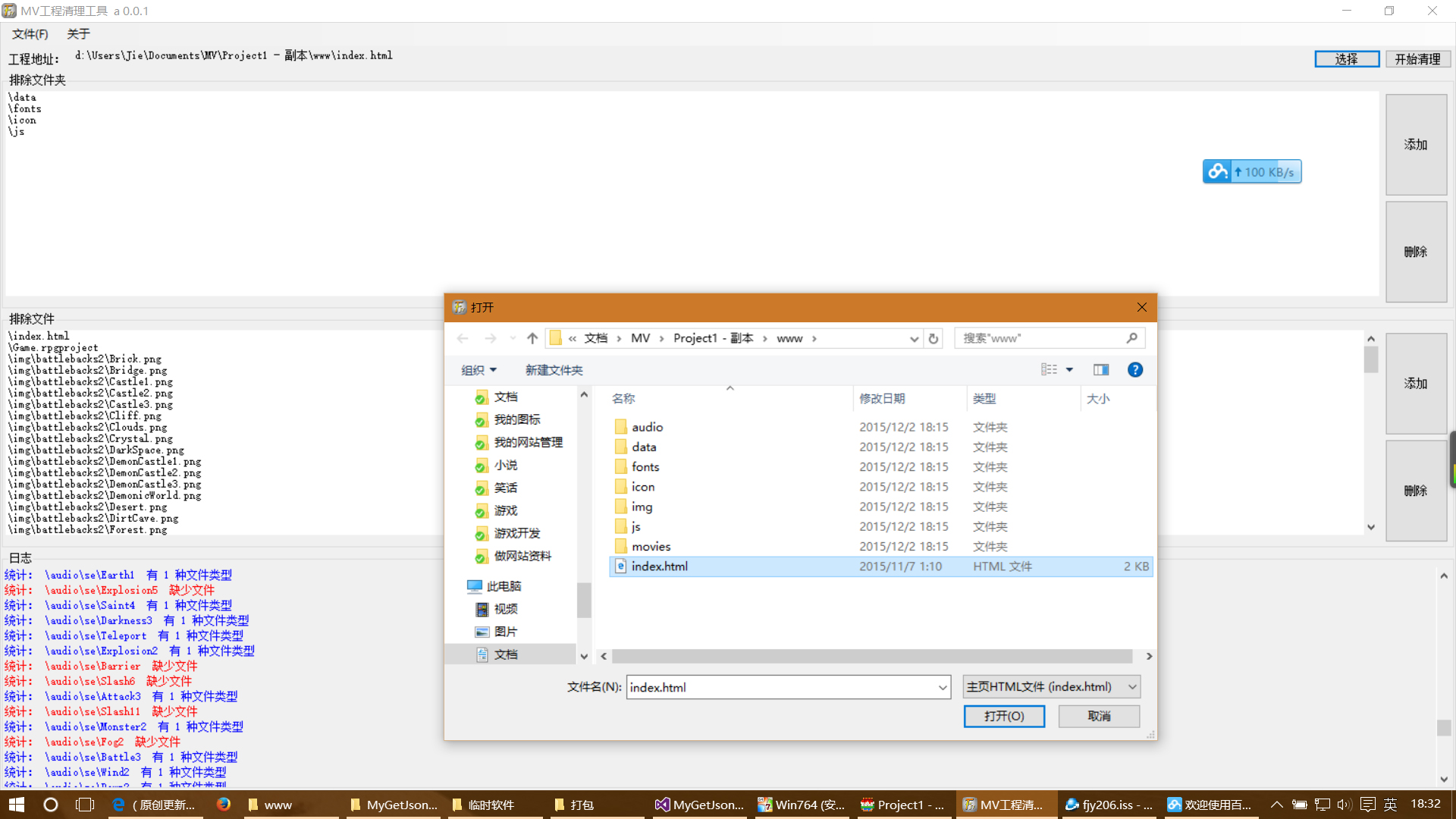The image size is (1456, 819).
Task: Open the 文件(F) menu
Action: [30, 34]
